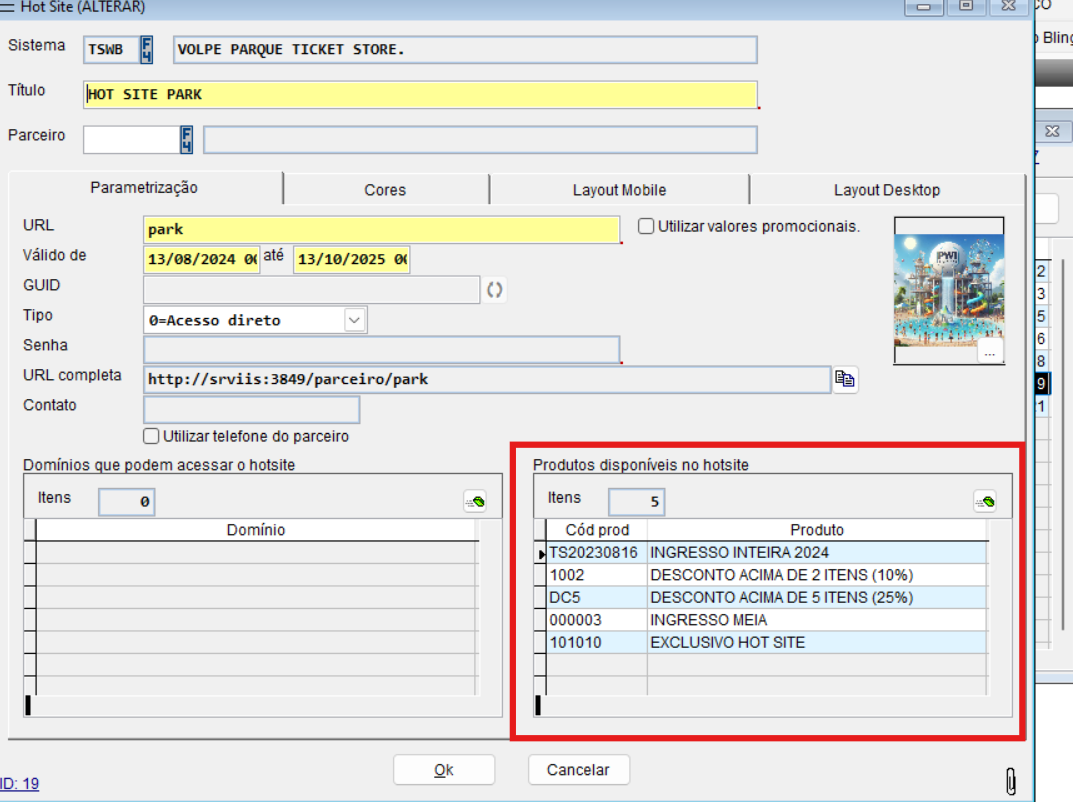
Task: Select the INGRESSO MEIA product row
Action: 708,620
